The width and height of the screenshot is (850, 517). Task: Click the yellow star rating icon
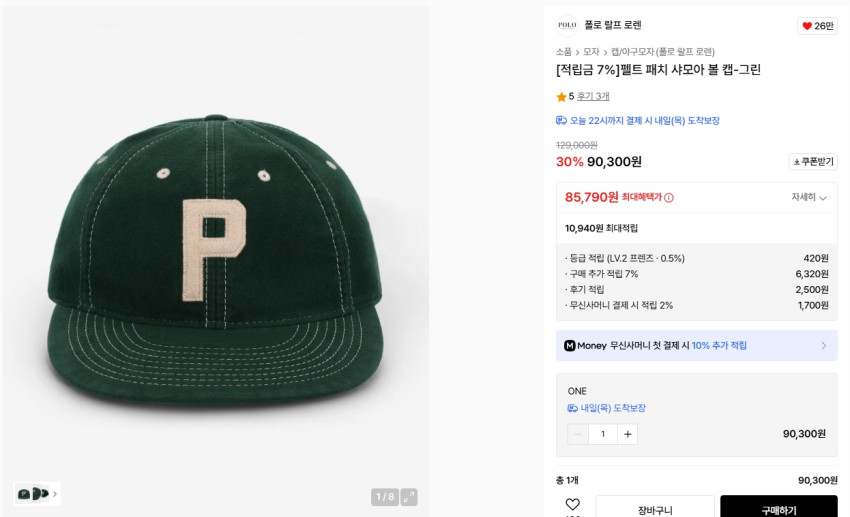pos(561,97)
